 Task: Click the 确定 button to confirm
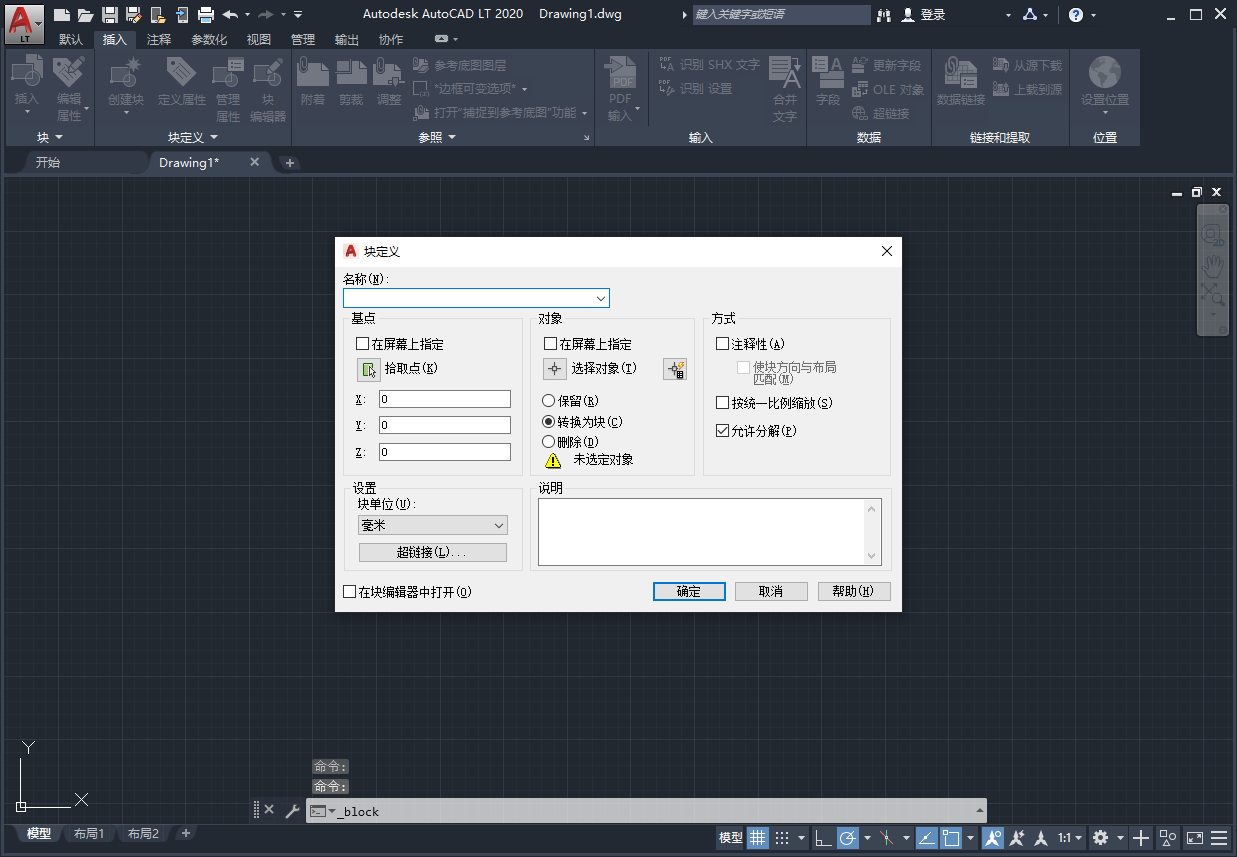(x=688, y=591)
